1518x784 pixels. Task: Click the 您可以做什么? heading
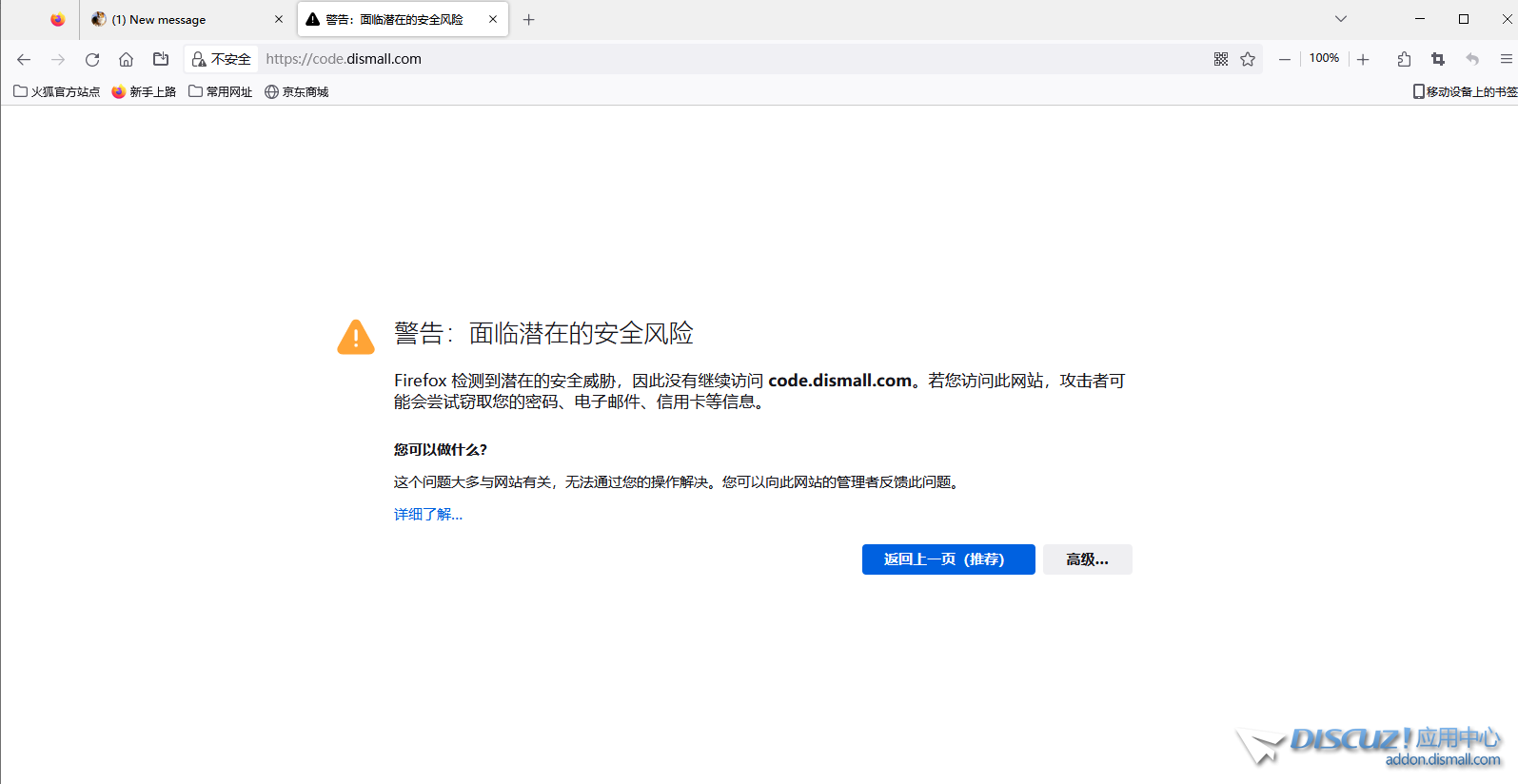click(x=441, y=449)
